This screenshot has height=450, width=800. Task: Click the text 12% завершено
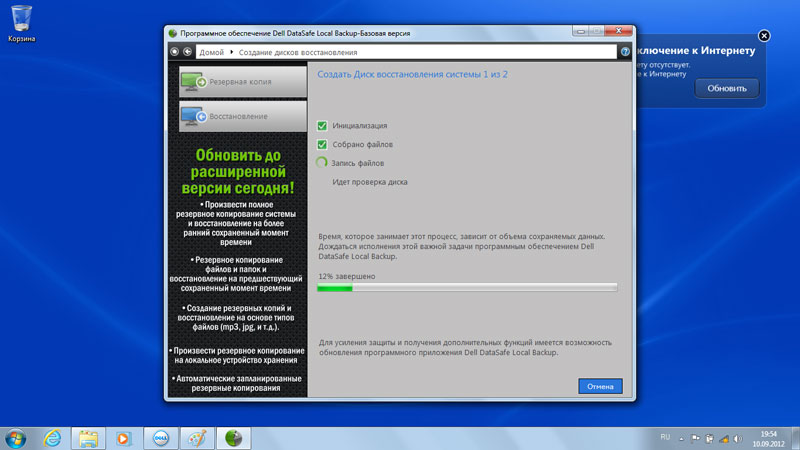tap(346, 276)
